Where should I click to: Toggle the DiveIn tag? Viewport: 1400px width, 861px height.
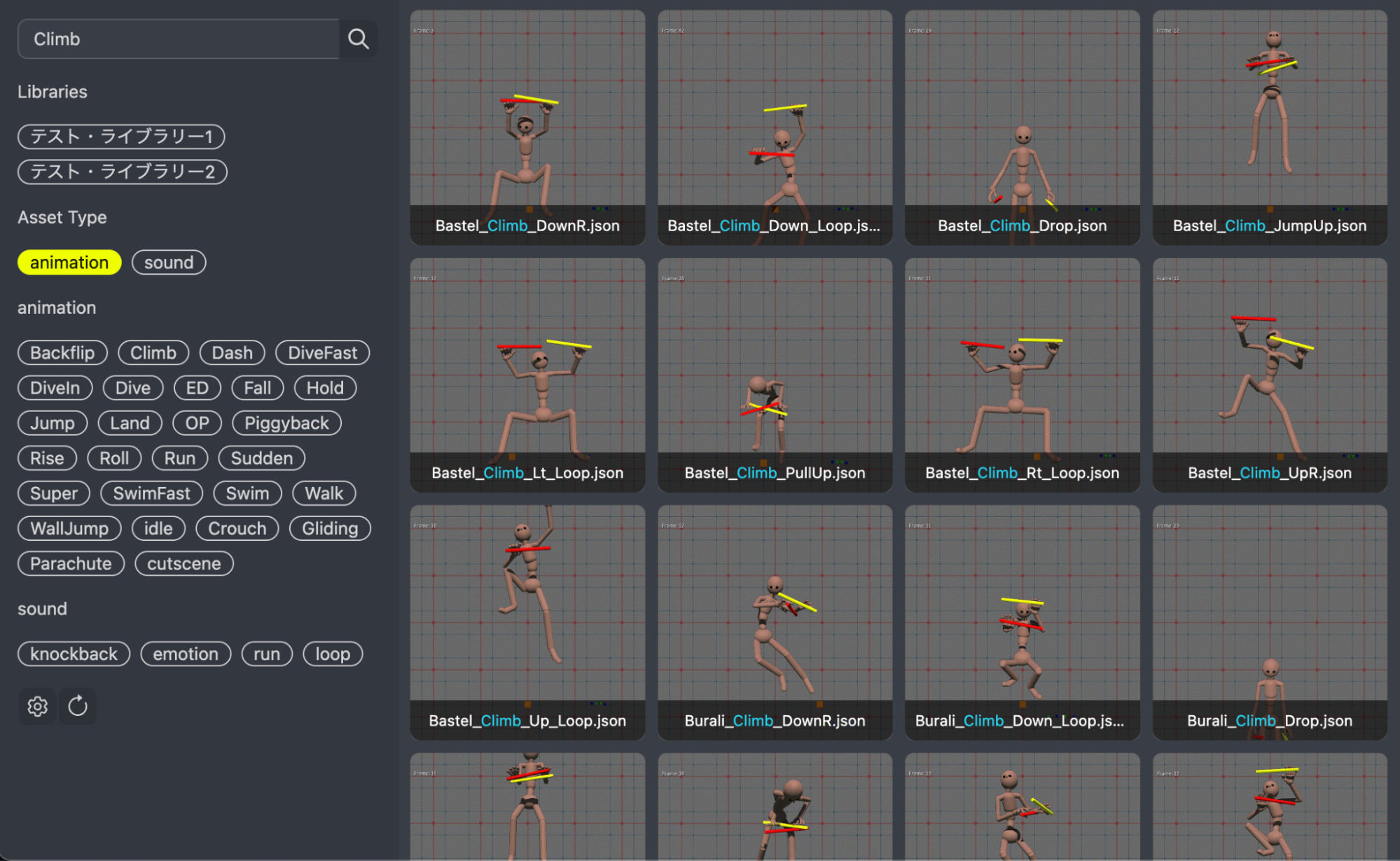pyautogui.click(x=55, y=387)
